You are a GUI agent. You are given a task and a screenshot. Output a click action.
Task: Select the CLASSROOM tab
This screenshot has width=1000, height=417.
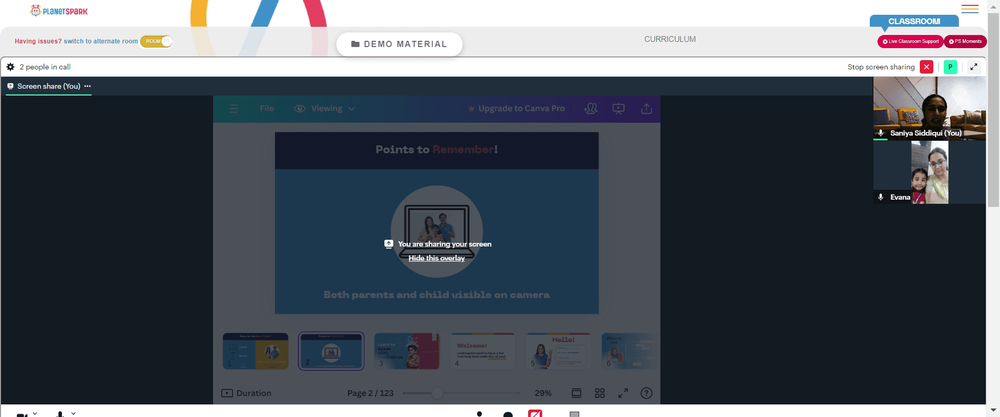click(914, 21)
